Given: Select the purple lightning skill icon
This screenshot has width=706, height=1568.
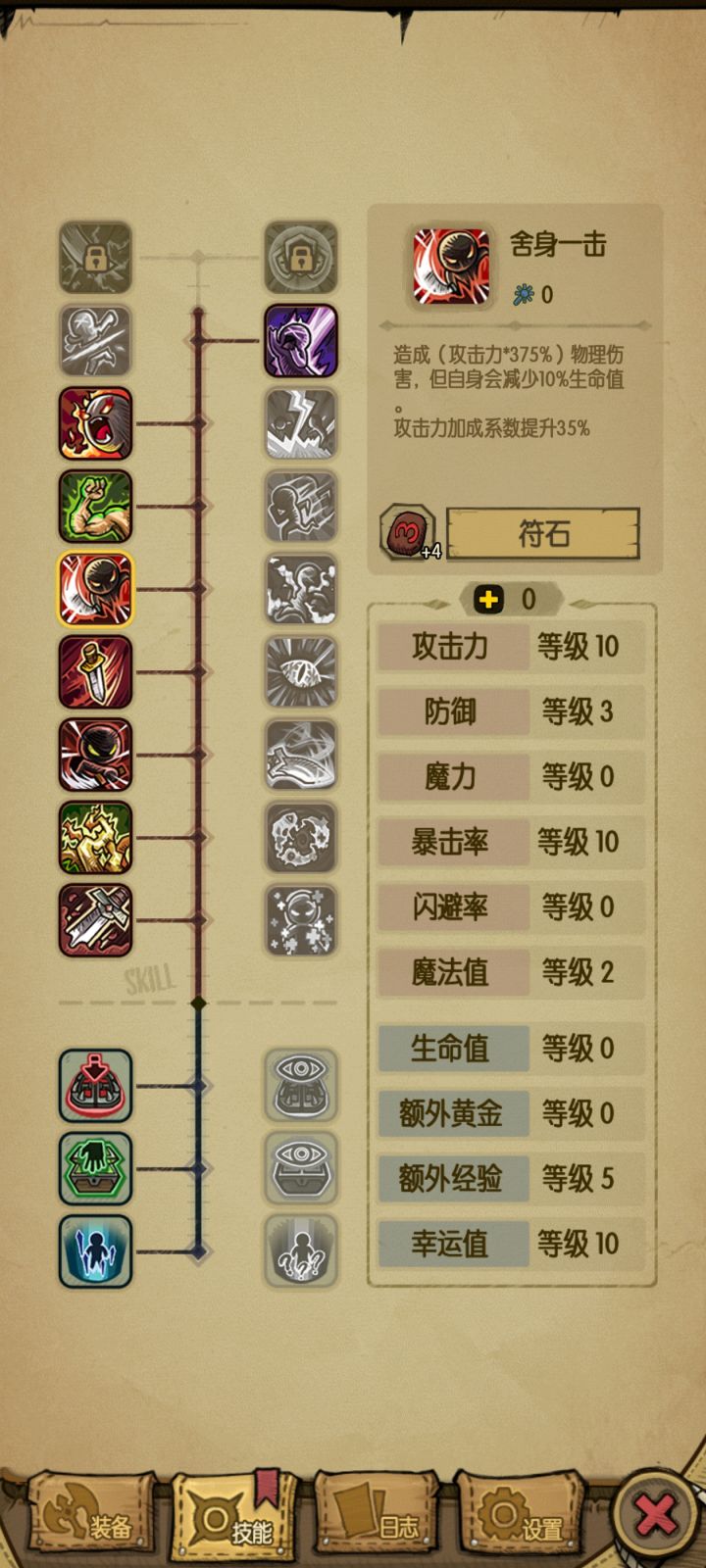Looking at the screenshot, I should (x=301, y=340).
